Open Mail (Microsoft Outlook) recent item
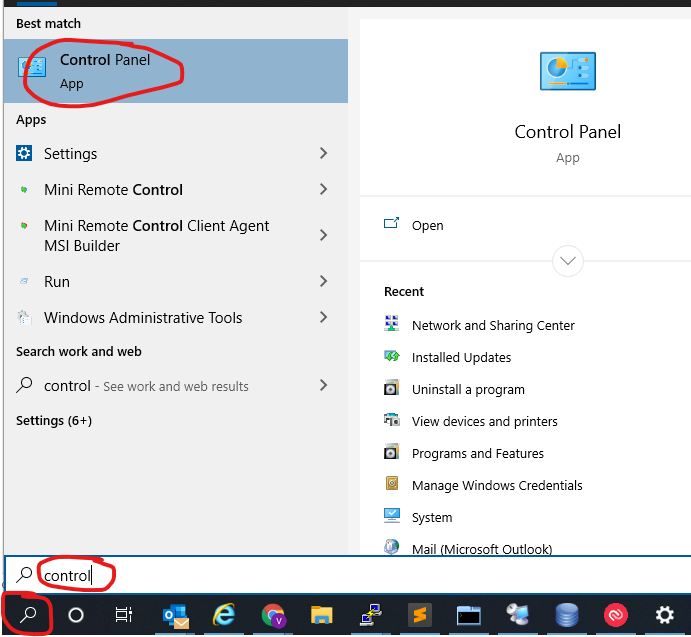Viewport: 691px width, 637px height. click(482, 549)
